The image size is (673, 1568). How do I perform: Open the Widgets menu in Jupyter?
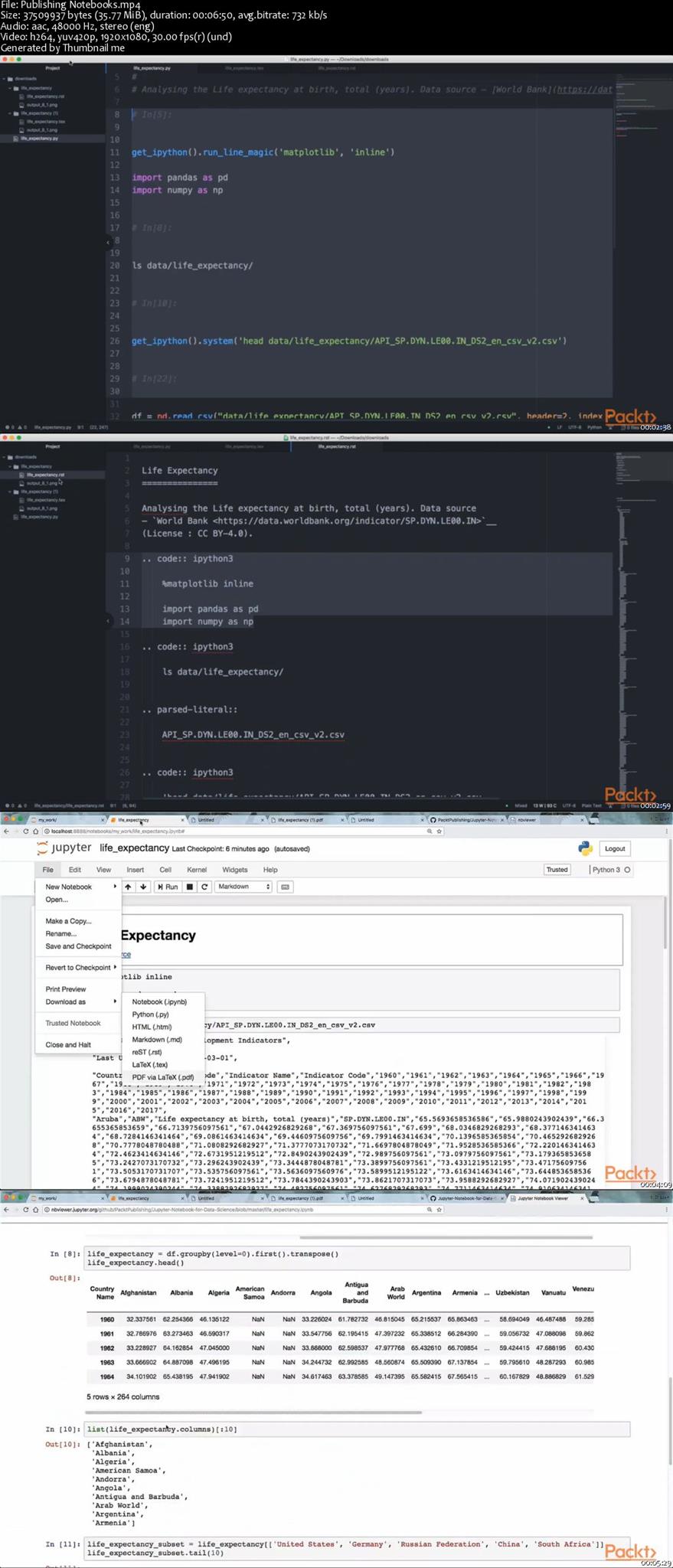[x=234, y=870]
